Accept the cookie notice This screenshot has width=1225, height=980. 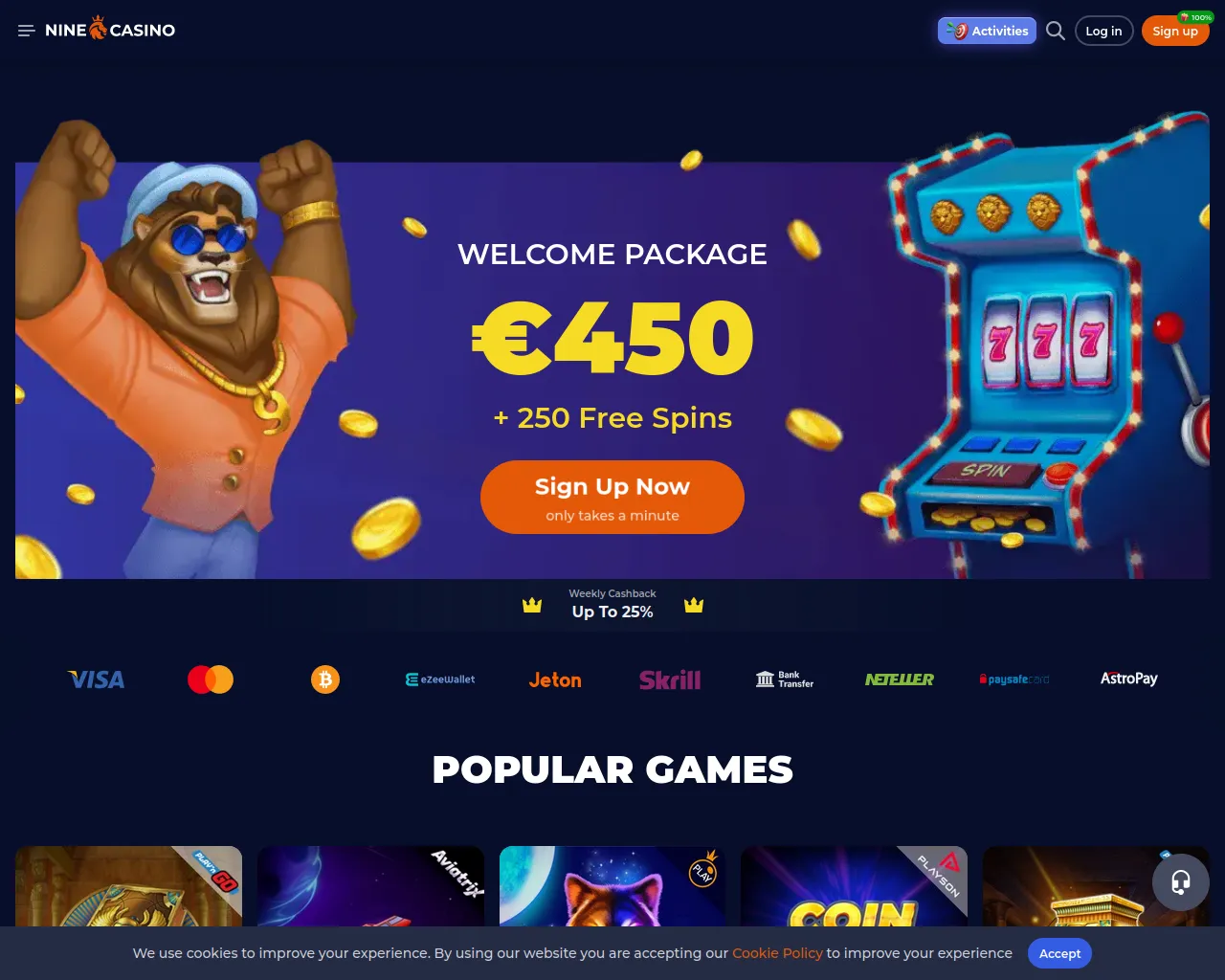tap(1059, 953)
